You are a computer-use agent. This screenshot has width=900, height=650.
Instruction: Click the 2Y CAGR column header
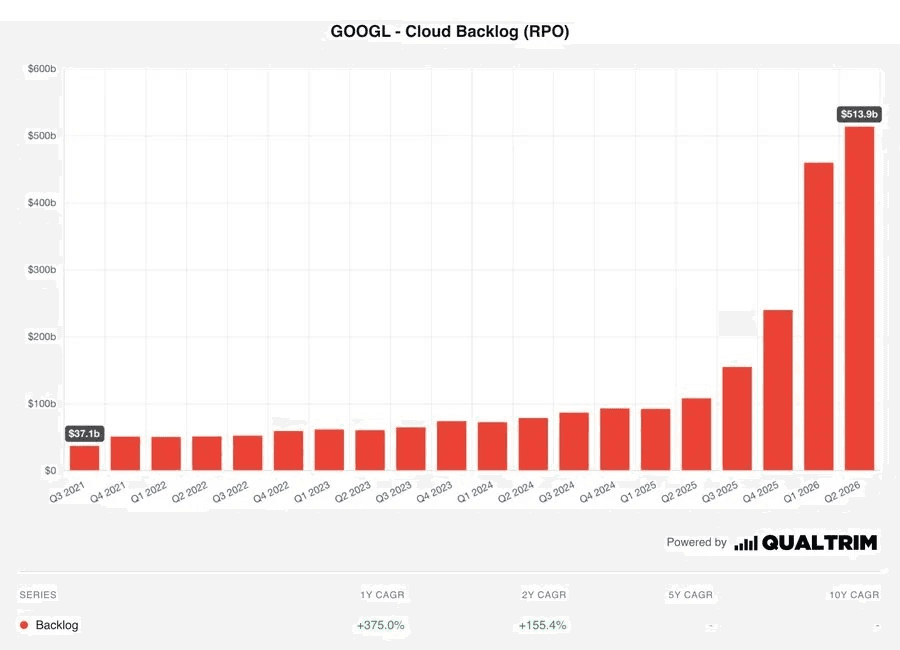coord(544,595)
